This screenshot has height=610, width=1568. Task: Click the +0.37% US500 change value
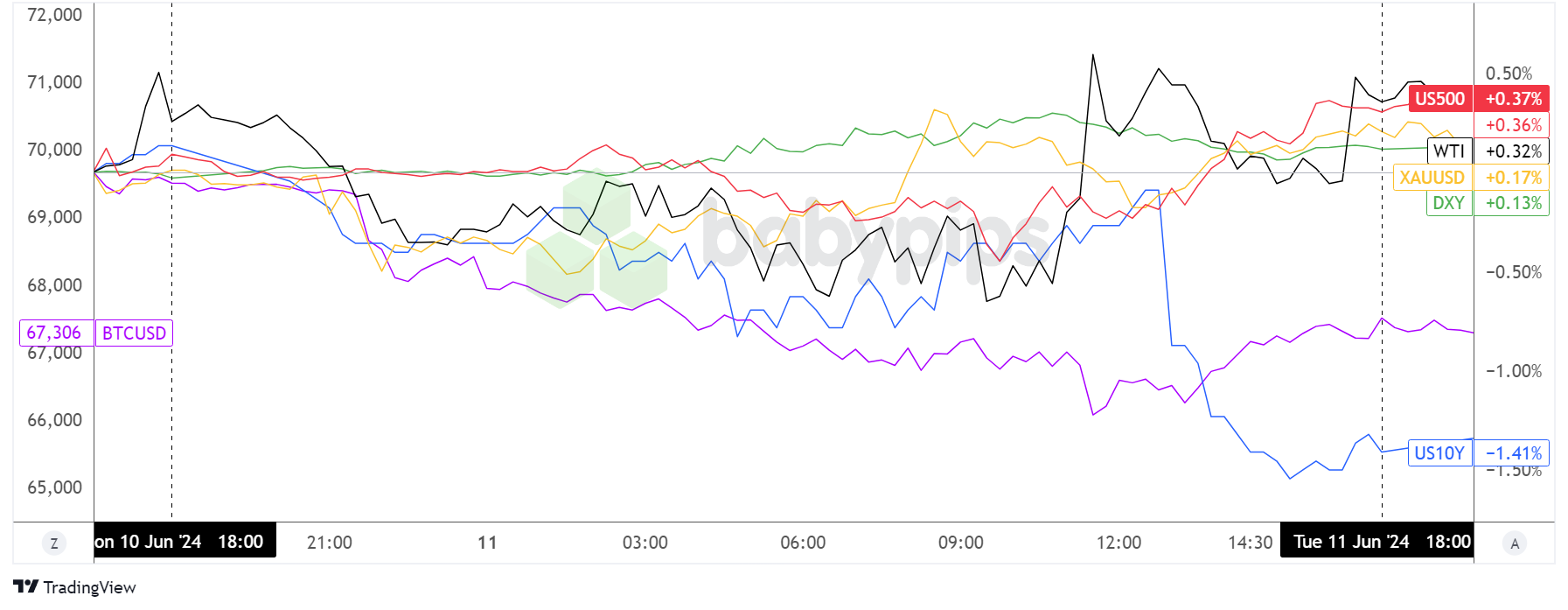(1513, 99)
